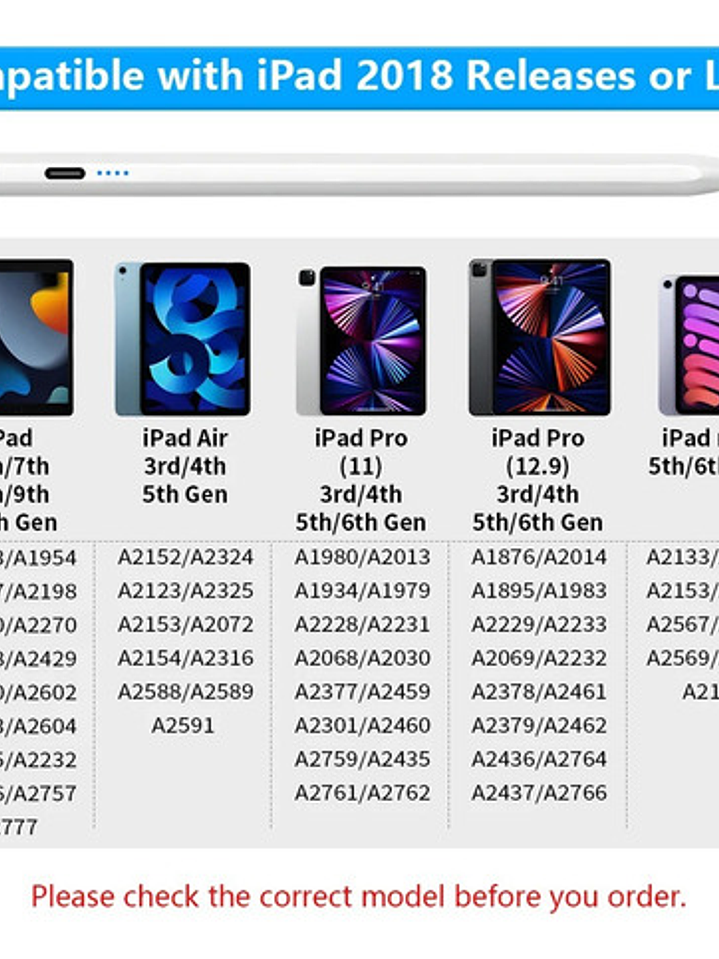
Task: Click the white stylus pen body
Action: point(360,174)
